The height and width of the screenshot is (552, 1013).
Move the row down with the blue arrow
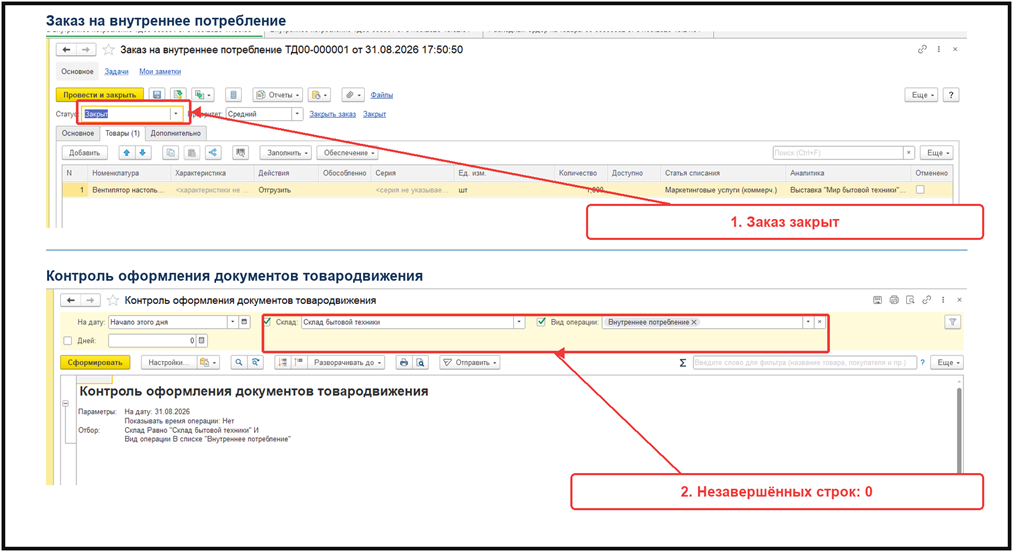click(x=143, y=153)
